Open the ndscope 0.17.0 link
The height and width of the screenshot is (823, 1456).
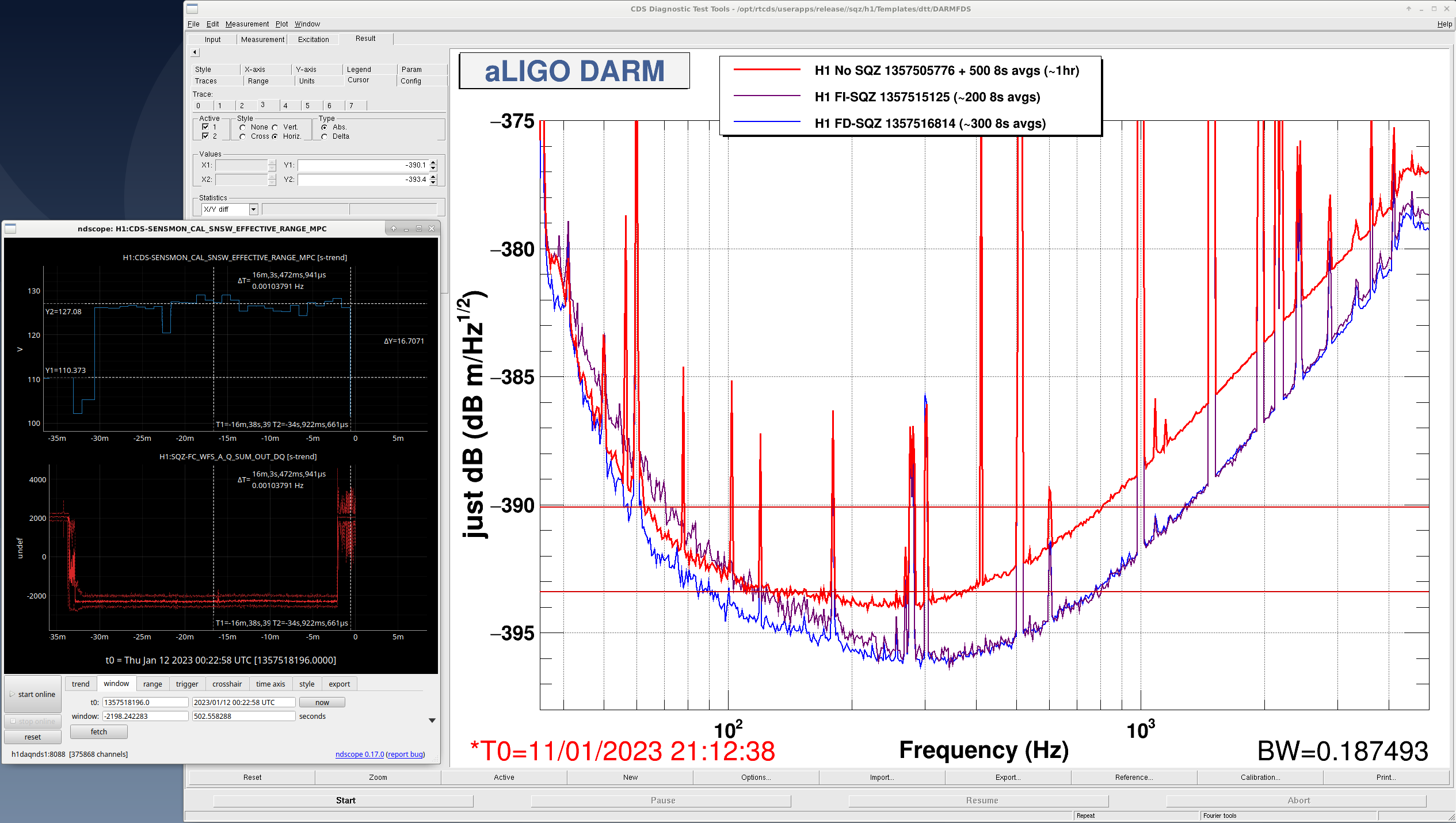tap(360, 755)
